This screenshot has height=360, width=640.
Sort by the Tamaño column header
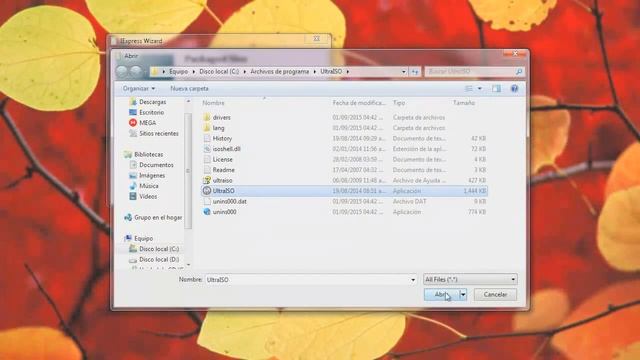[x=464, y=103]
